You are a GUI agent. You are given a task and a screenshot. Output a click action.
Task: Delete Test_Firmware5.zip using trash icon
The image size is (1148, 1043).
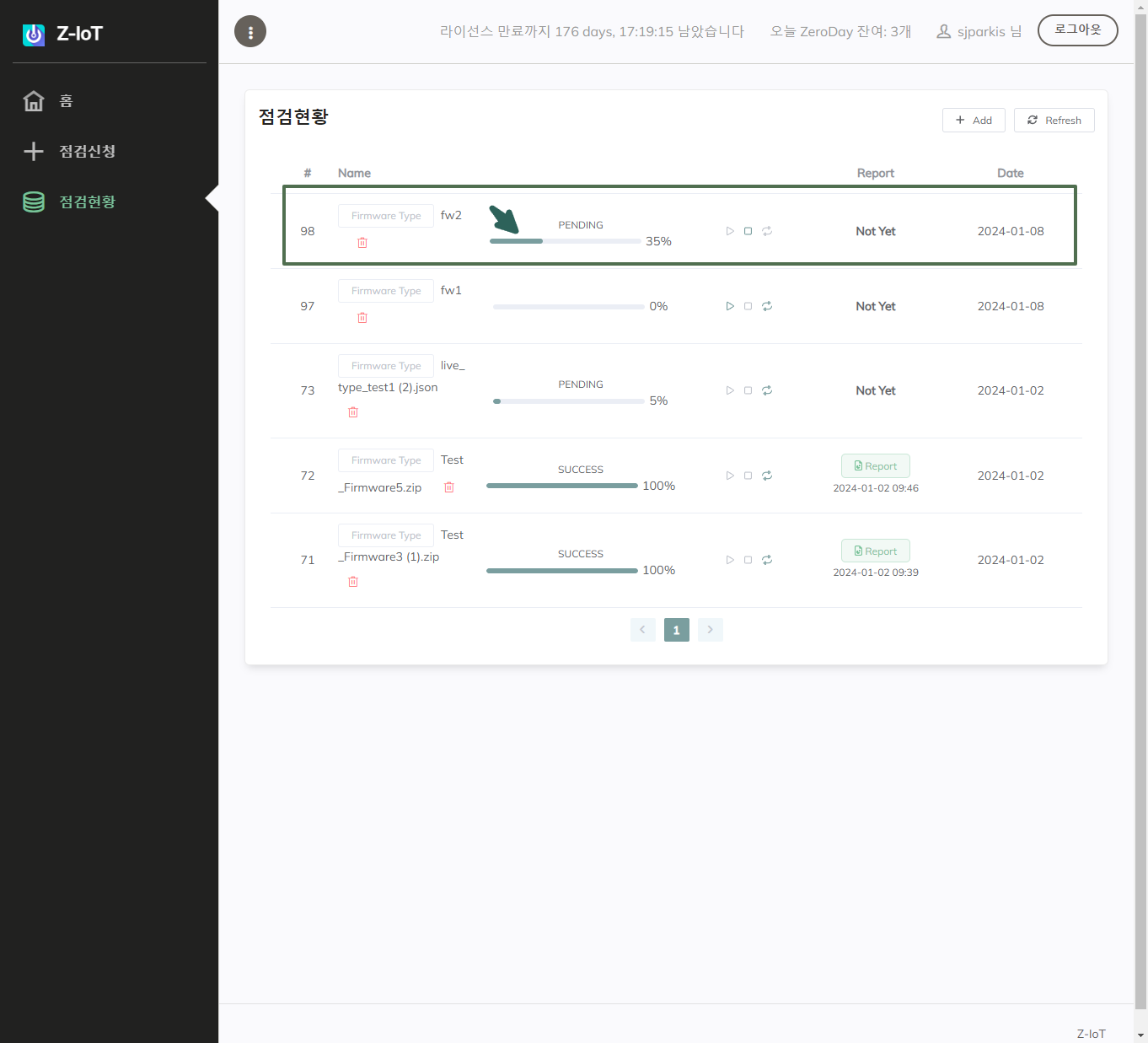coord(449,487)
